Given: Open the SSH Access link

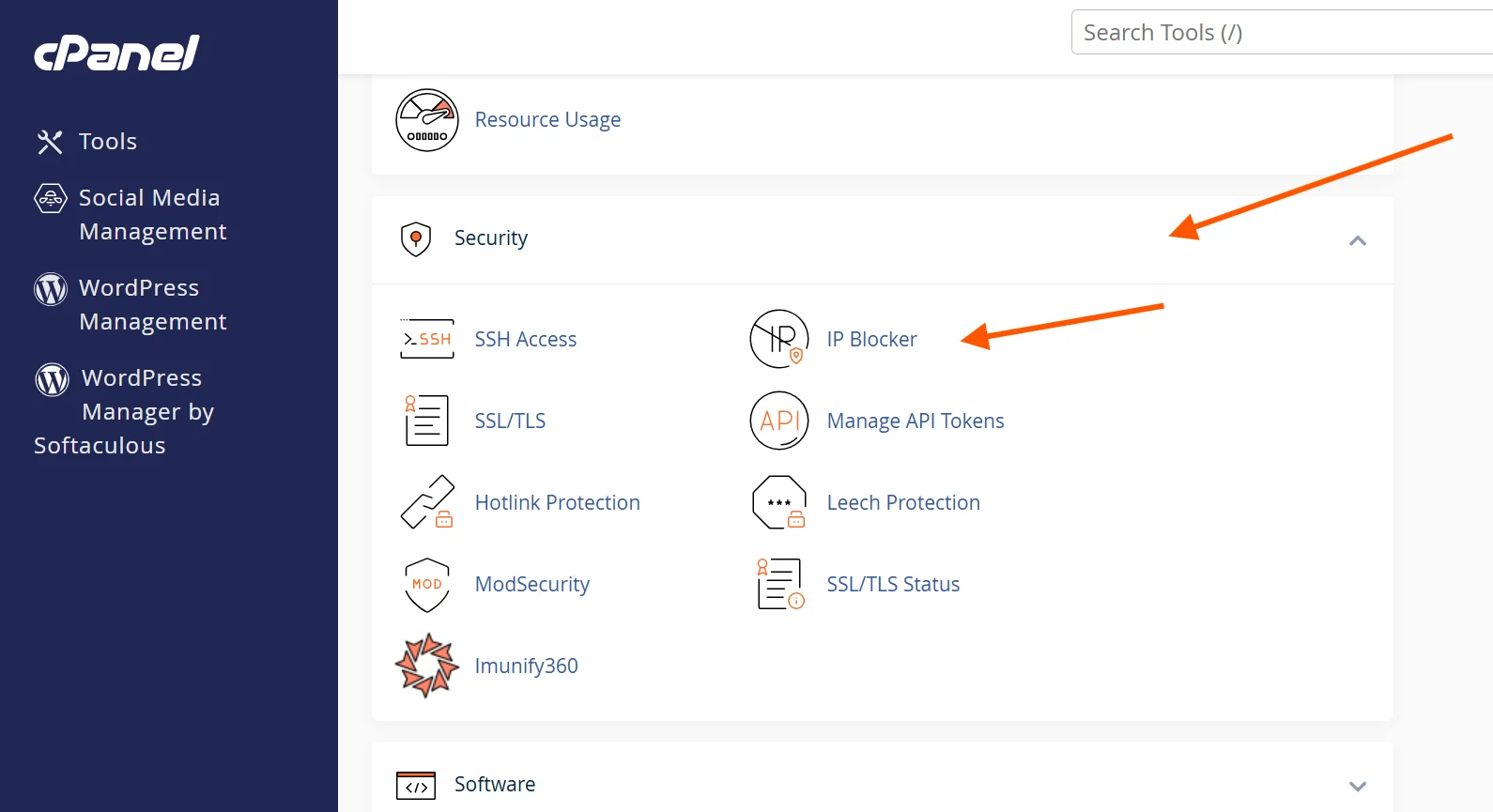Looking at the screenshot, I should tap(526, 339).
